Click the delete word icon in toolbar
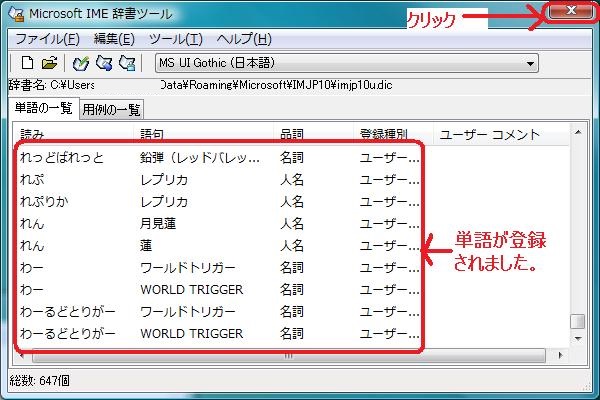The width and height of the screenshot is (600, 400). coord(127,63)
